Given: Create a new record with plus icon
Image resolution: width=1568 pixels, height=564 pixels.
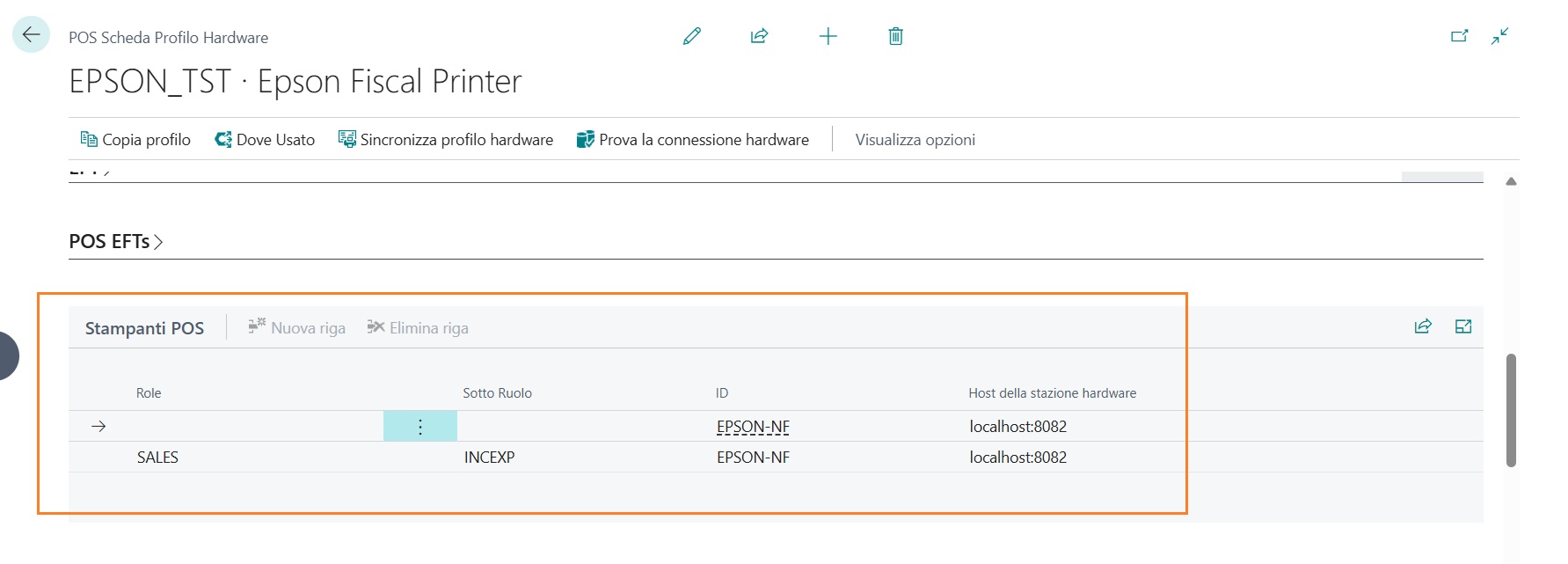Looking at the screenshot, I should pos(828,36).
